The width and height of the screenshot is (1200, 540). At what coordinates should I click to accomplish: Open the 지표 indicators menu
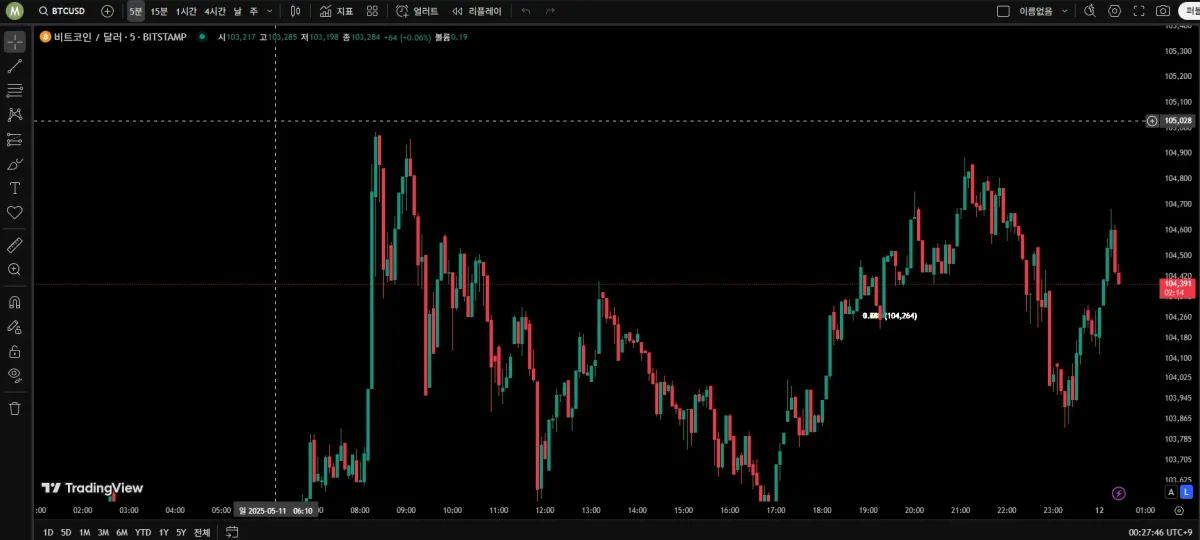click(x=336, y=11)
